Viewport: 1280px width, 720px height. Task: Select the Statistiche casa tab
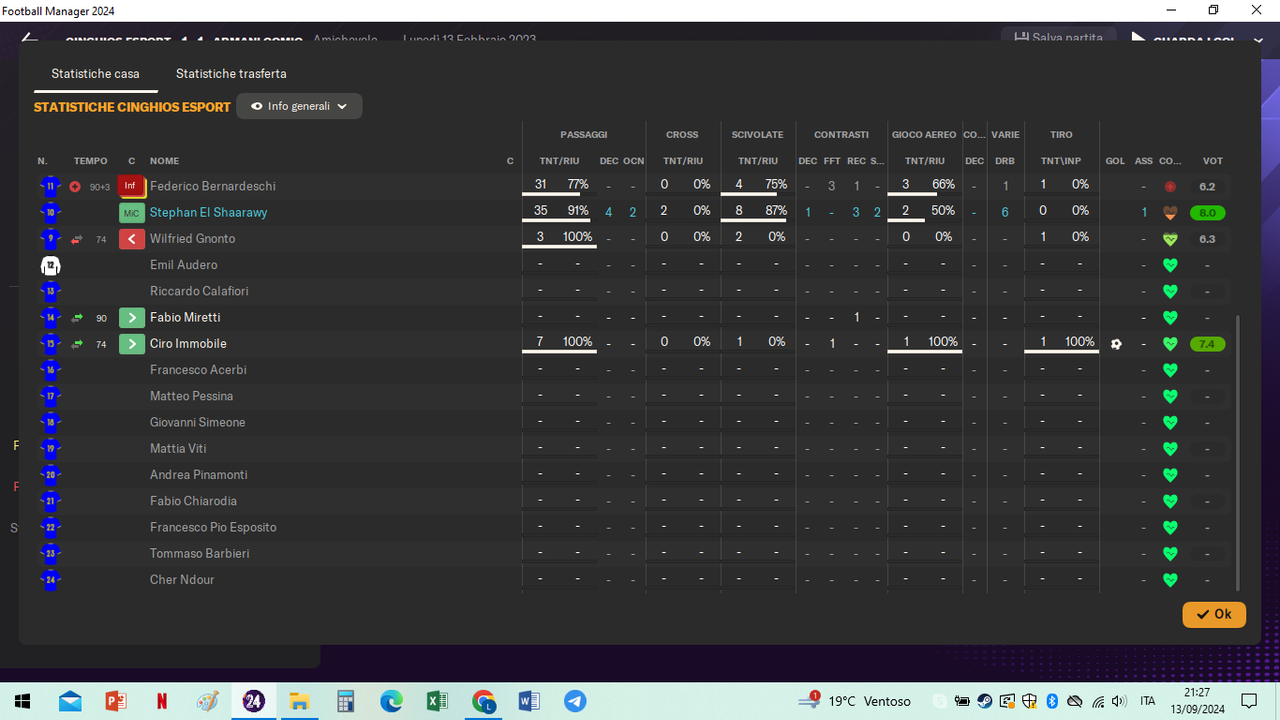coord(95,74)
